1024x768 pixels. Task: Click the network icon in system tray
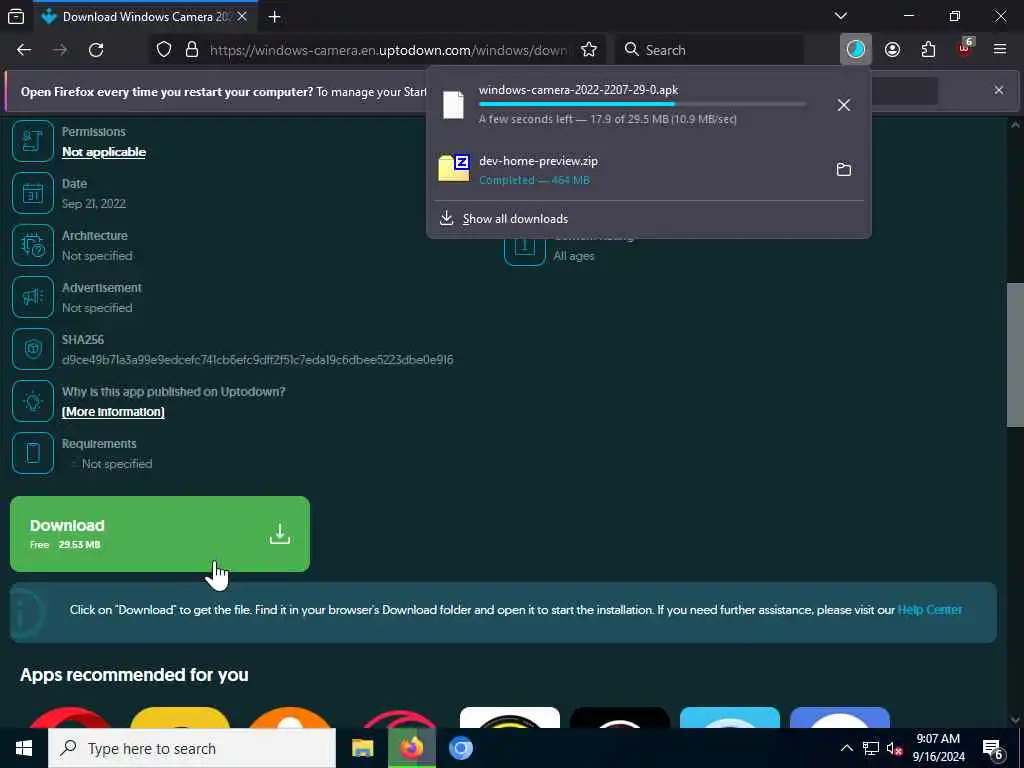pyautogui.click(x=870, y=748)
